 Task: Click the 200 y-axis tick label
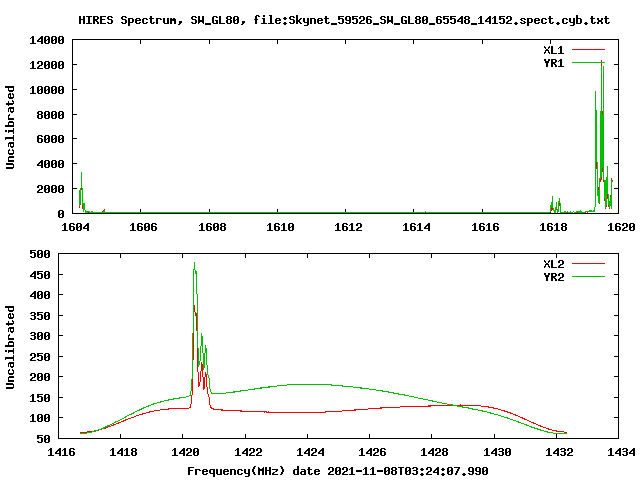(x=40, y=377)
